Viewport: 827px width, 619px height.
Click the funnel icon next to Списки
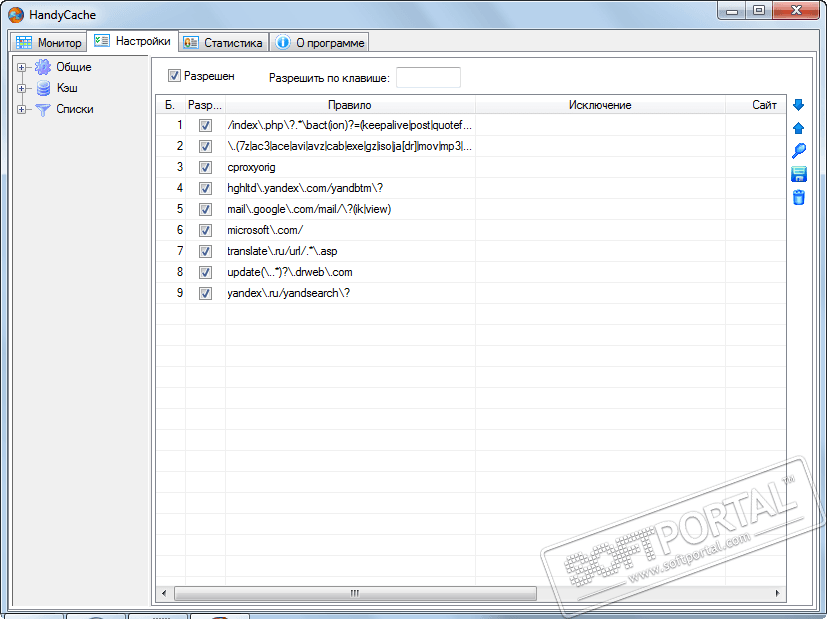click(x=43, y=110)
